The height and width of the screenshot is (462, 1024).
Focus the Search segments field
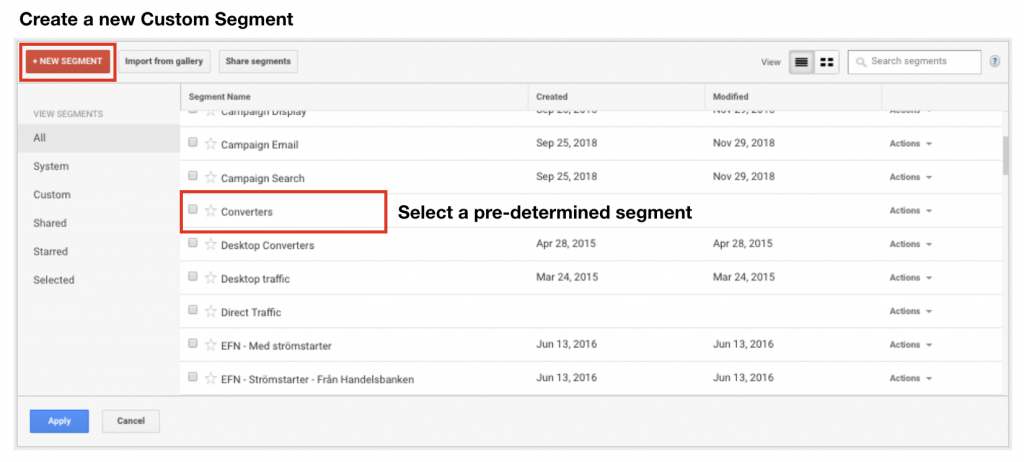coord(914,61)
